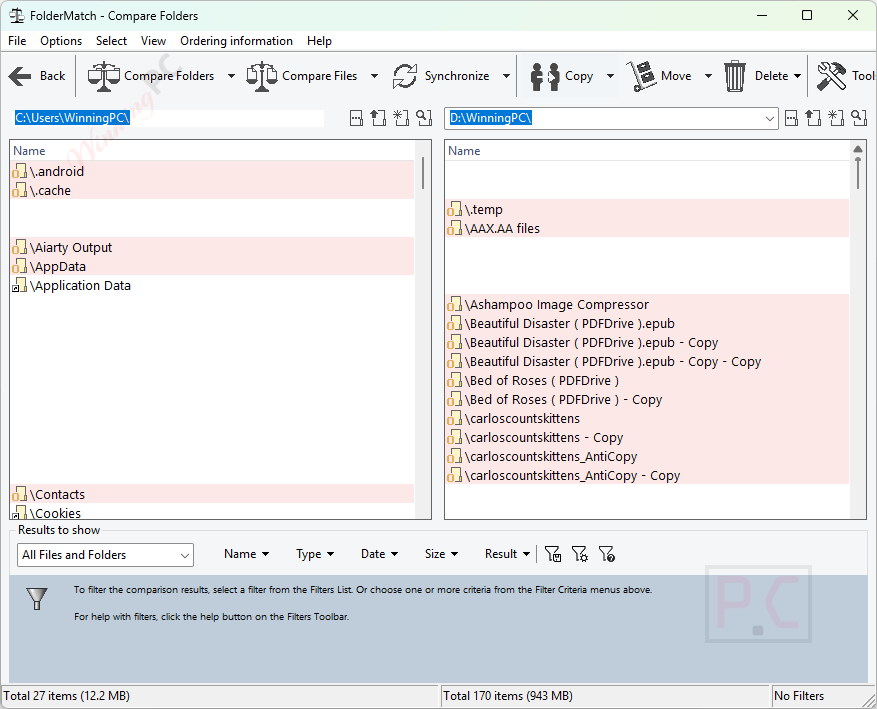Expand the Synchronize dropdown arrow
877x709 pixels.
(x=506, y=76)
